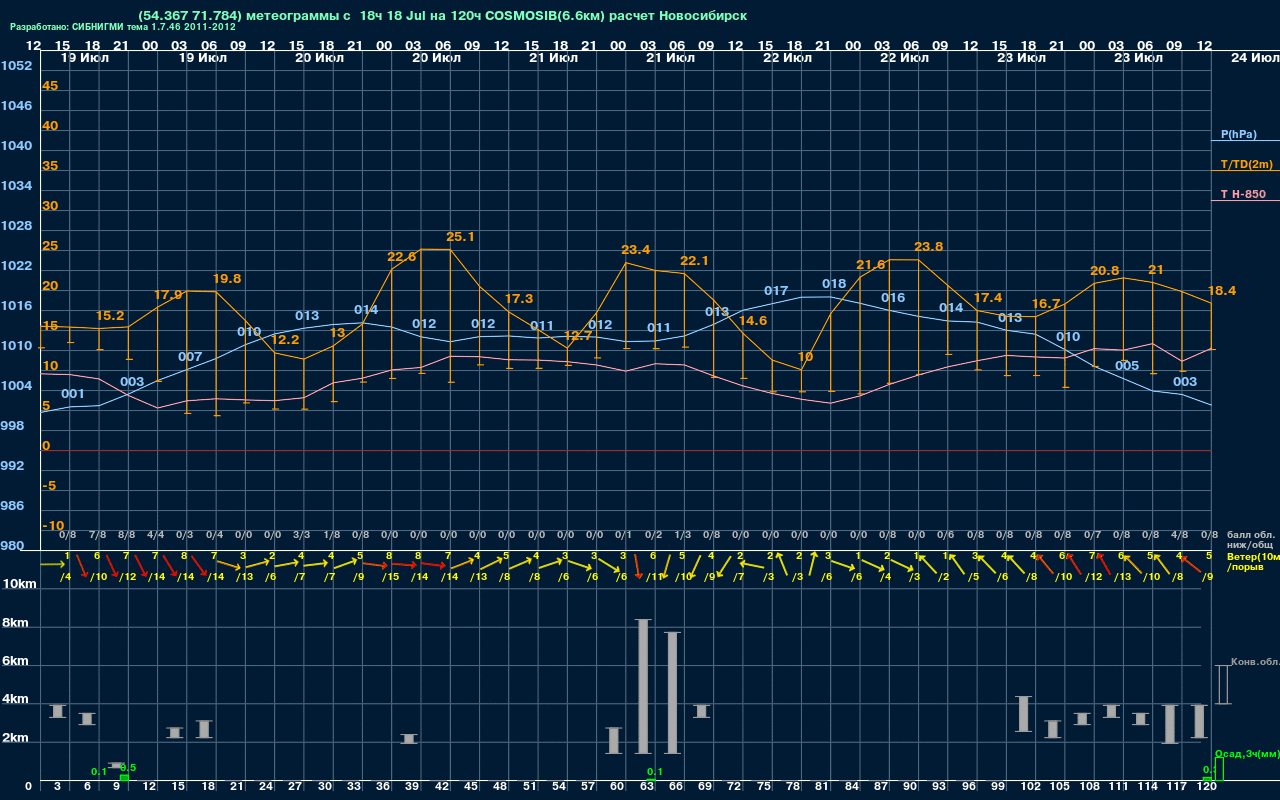Select the 15.2 temperature label
The height and width of the screenshot is (800, 1280).
click(110, 316)
